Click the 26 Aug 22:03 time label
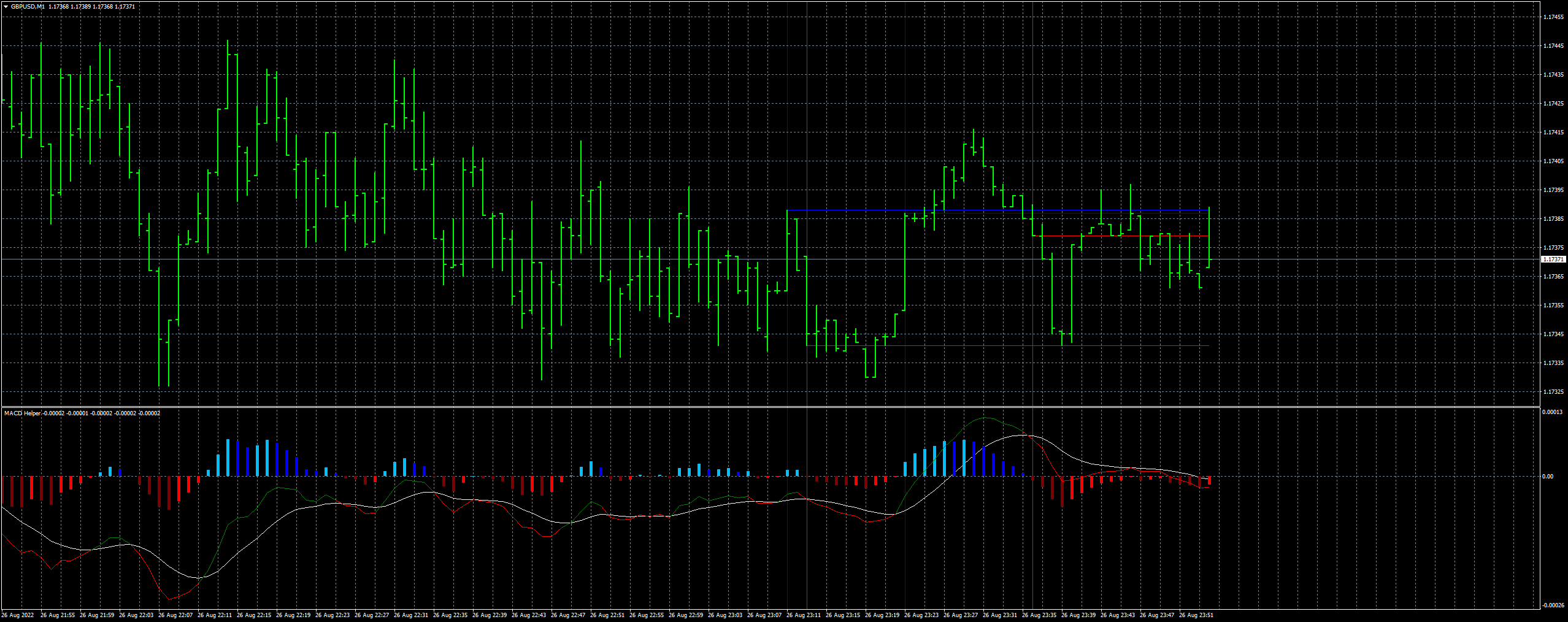The height and width of the screenshot is (622, 1568). [x=136, y=615]
